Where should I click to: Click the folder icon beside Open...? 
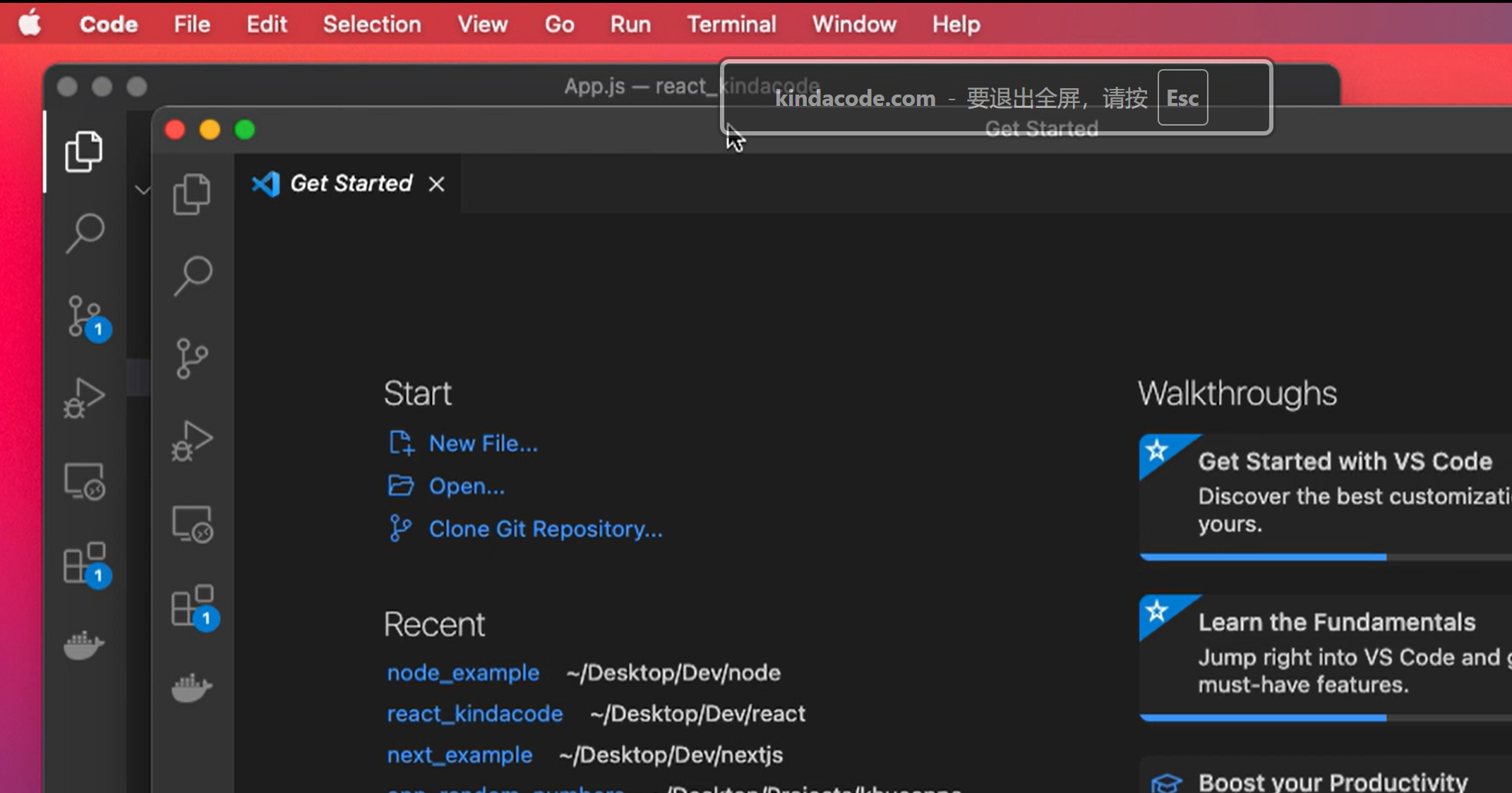[x=401, y=485]
